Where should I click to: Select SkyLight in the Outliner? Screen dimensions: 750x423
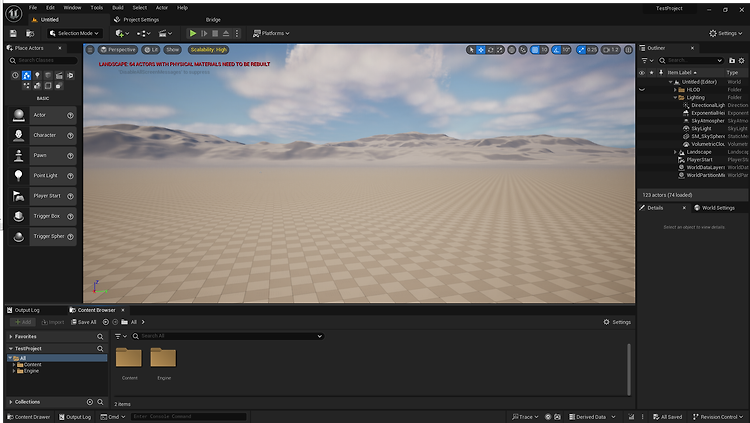coord(701,129)
